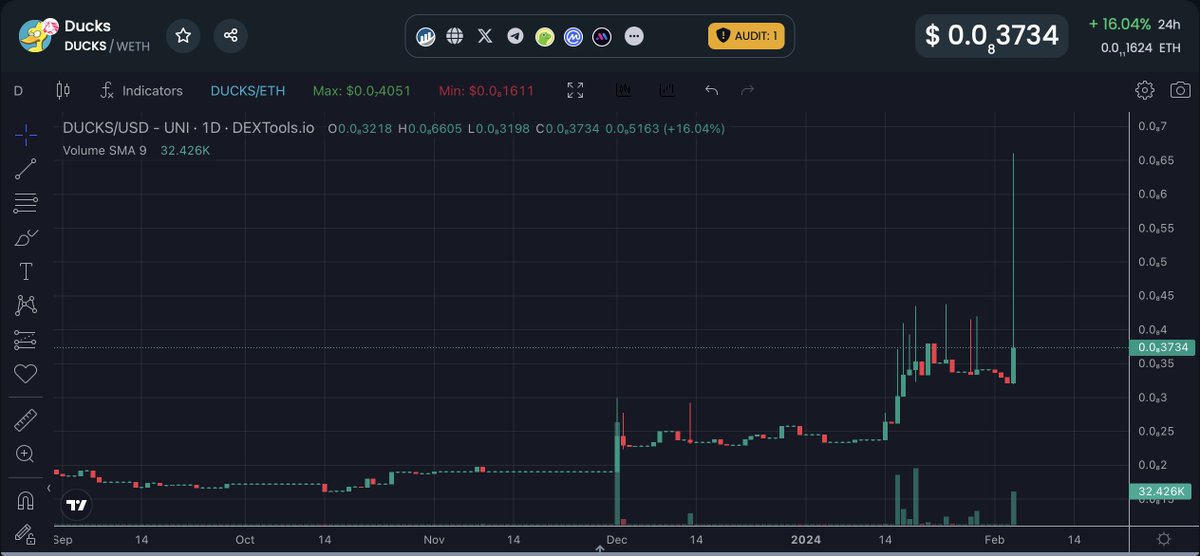Viewport: 1200px width, 556px height.
Task: Click the Oct label on time axis
Action: tap(245, 539)
